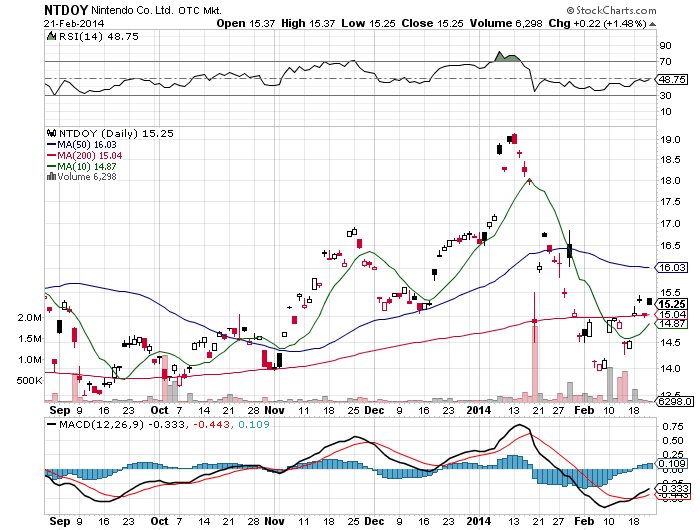Click the NTDOY candlestick legend icon

[51, 133]
